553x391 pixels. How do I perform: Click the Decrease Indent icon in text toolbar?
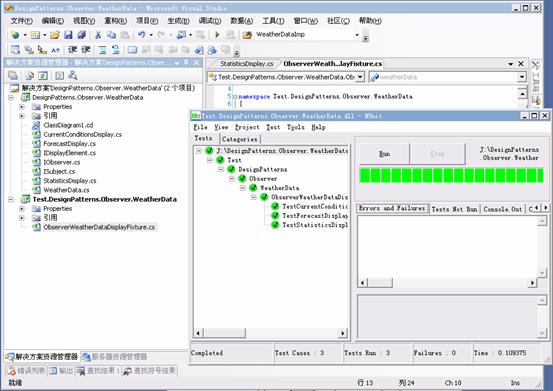73,50
